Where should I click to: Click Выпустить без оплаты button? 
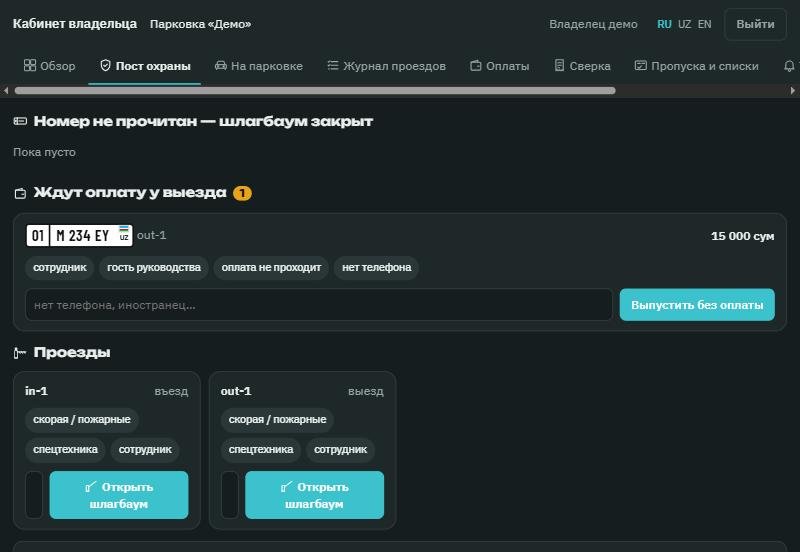point(697,305)
